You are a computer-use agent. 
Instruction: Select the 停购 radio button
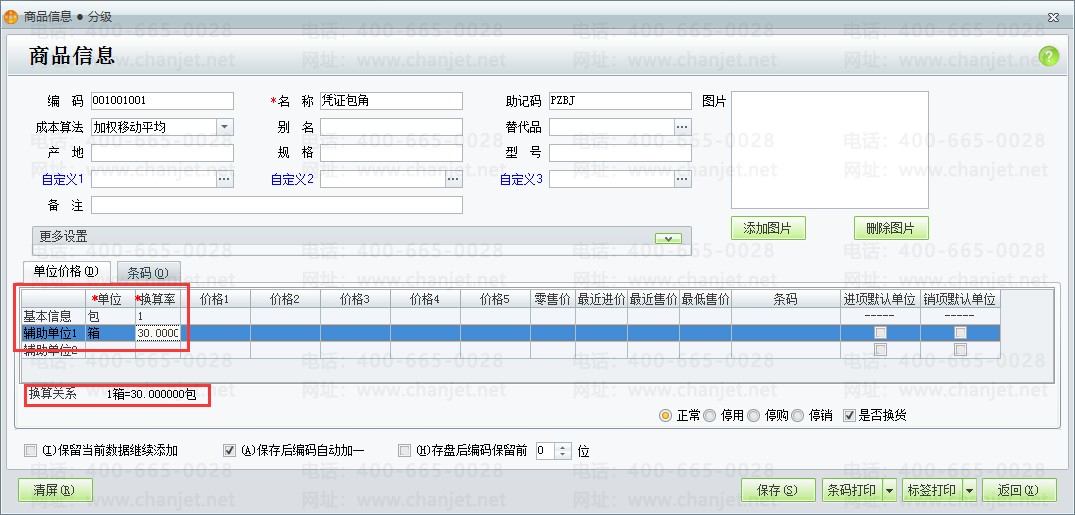coord(754,416)
